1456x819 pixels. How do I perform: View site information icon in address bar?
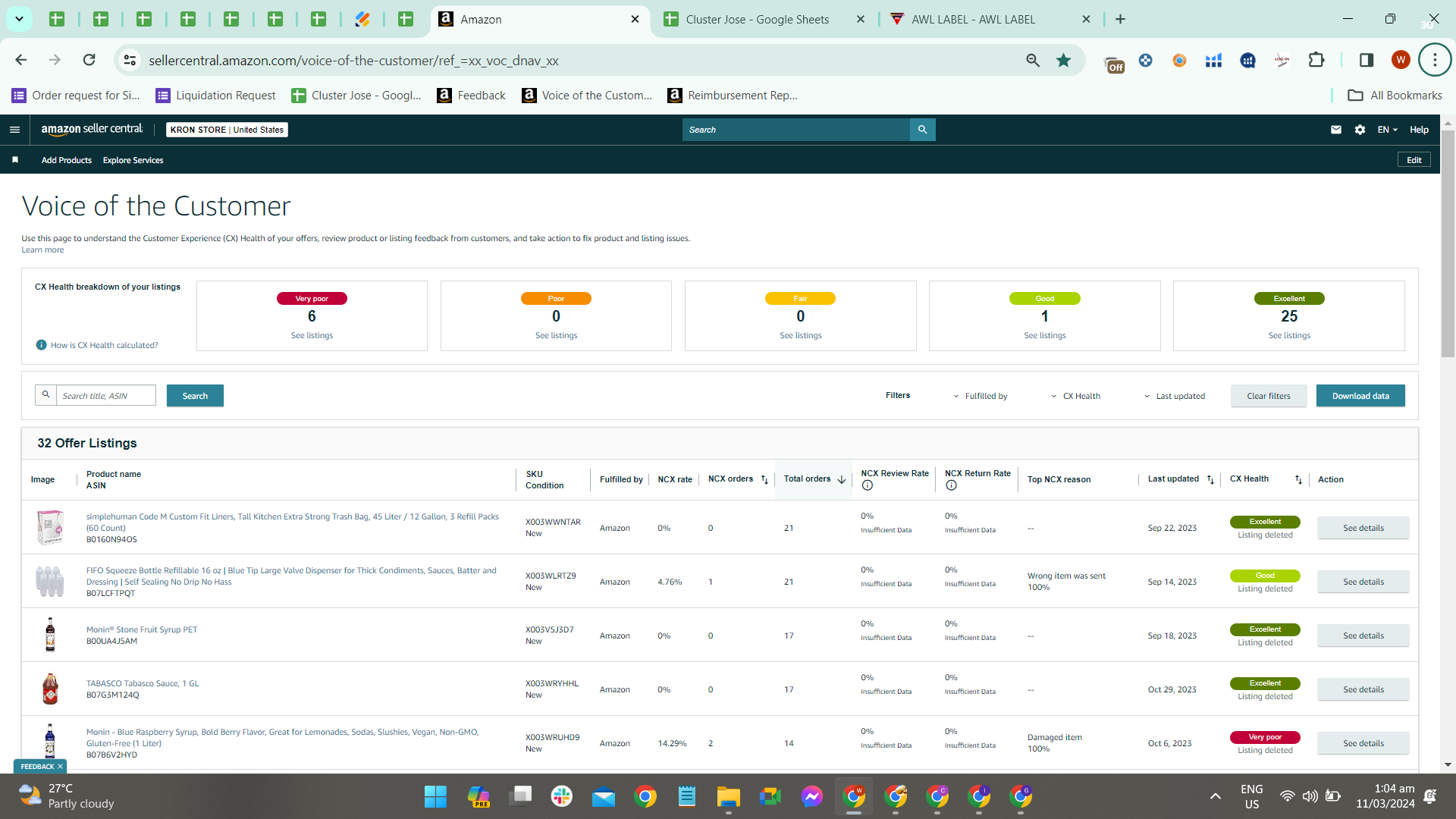tap(130, 60)
